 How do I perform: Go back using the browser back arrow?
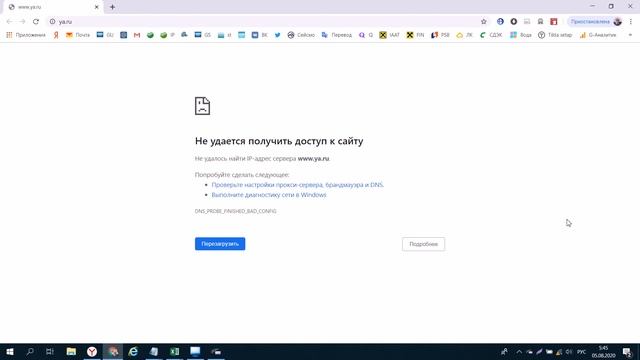pyautogui.click(x=9, y=22)
